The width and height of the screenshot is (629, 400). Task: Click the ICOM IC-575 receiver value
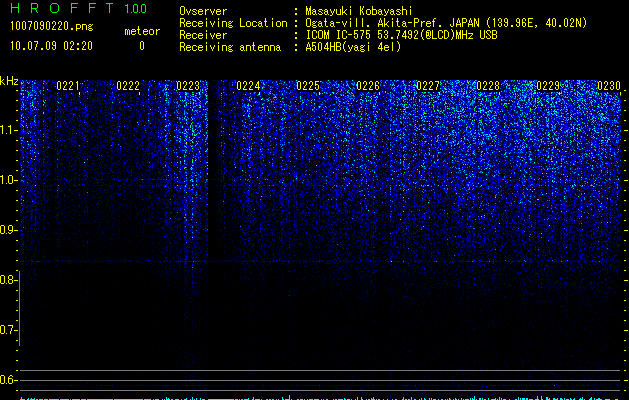pos(401,35)
